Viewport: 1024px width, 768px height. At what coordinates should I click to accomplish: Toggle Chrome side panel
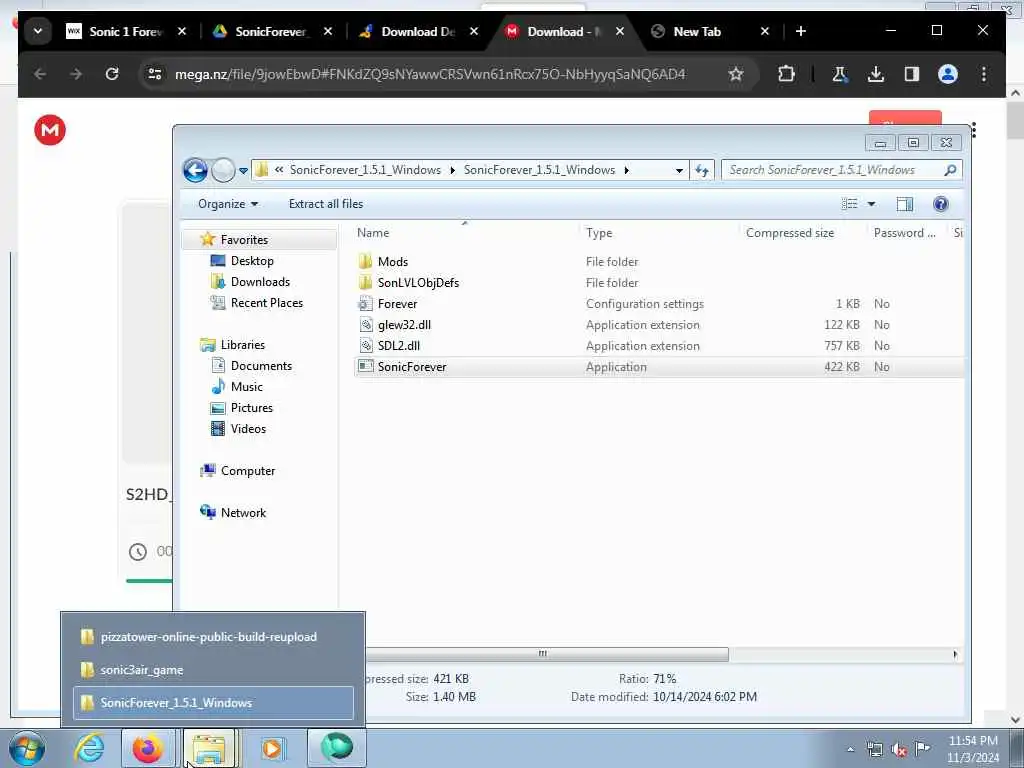912,74
